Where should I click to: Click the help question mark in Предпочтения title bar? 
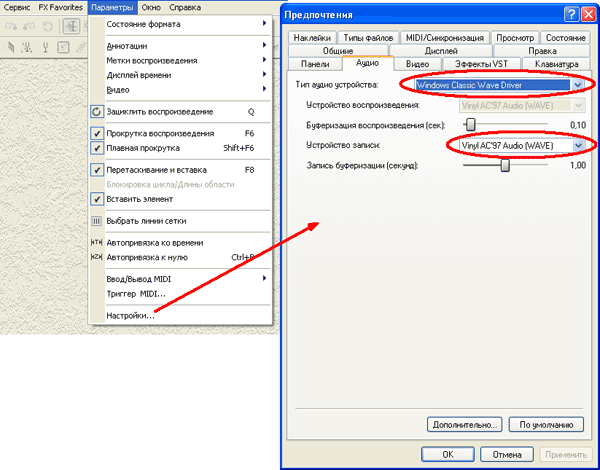click(x=571, y=15)
